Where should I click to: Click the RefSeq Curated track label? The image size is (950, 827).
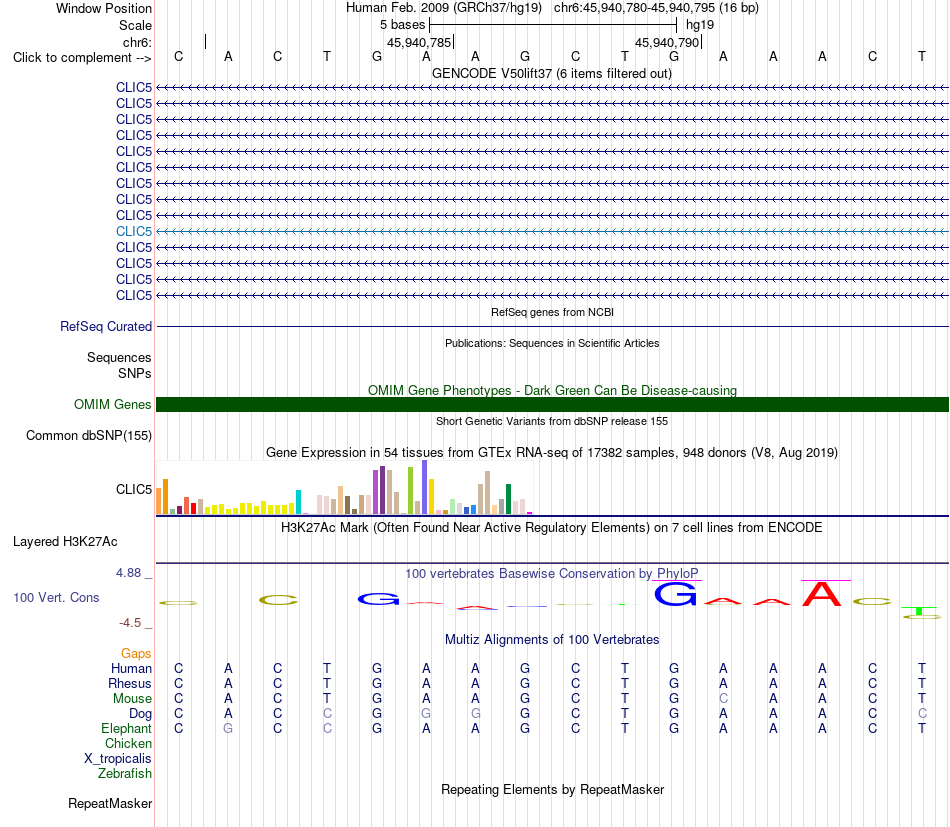[106, 327]
